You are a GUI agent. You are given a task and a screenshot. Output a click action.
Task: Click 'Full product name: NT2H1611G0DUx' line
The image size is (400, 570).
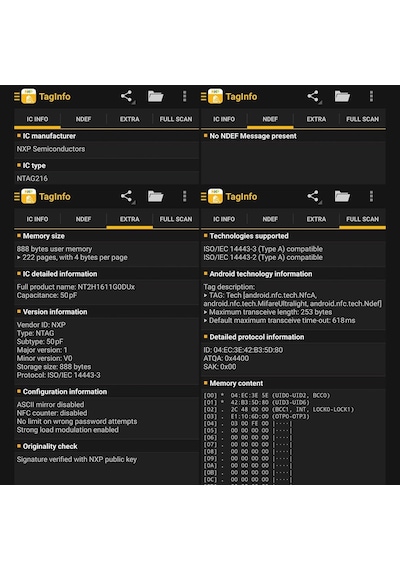click(76, 287)
